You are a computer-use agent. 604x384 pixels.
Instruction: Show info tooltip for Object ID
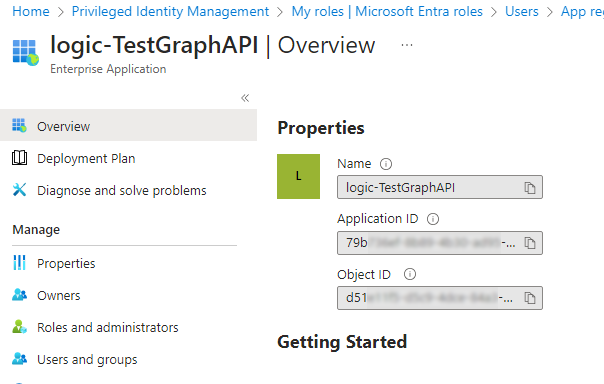coord(409,274)
